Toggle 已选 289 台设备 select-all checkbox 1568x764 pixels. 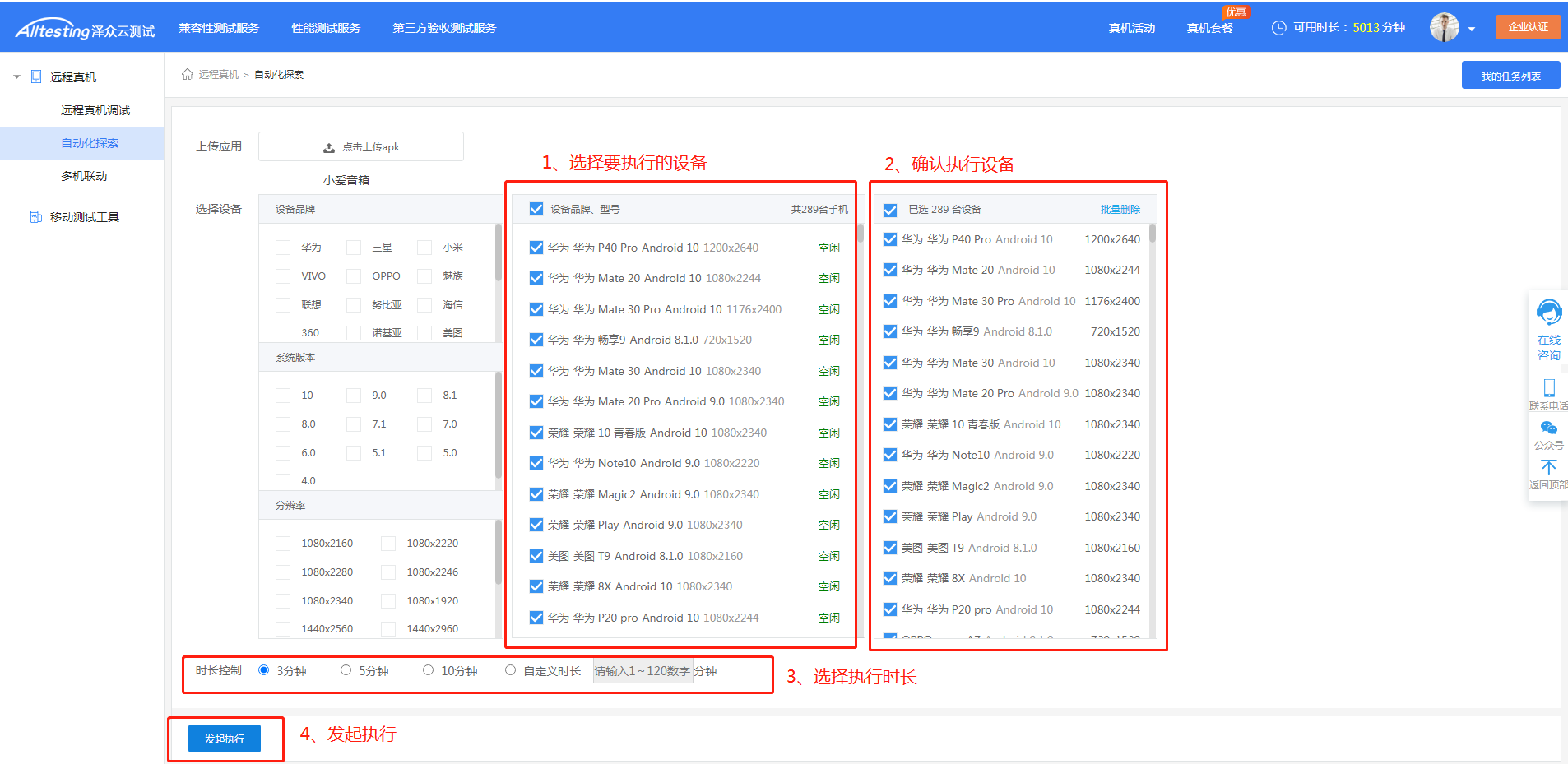[890, 210]
